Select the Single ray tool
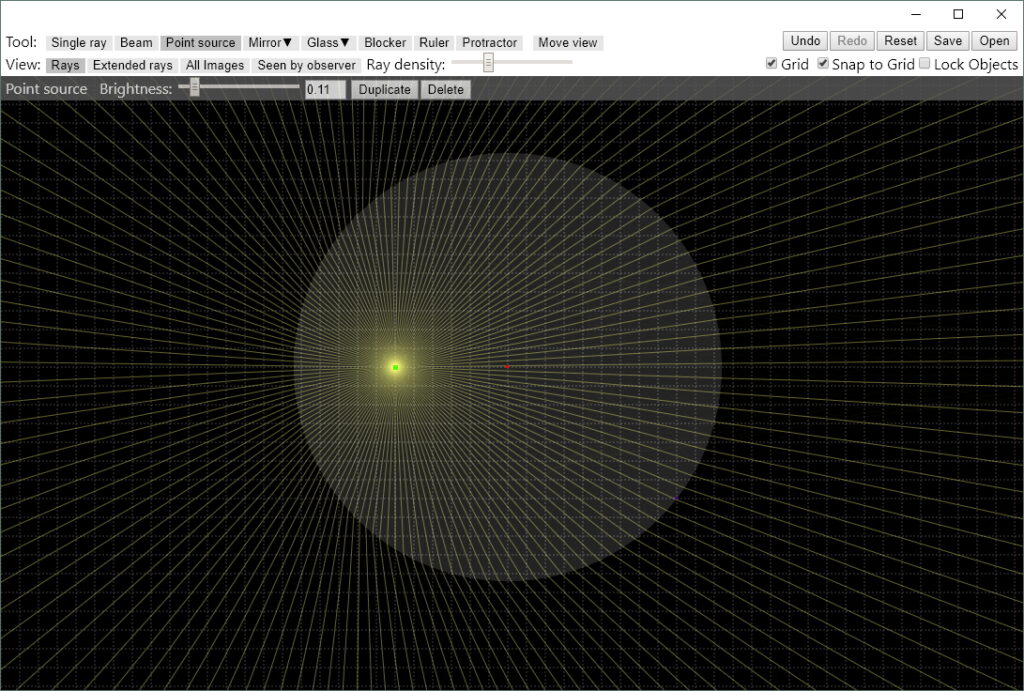Image resolution: width=1024 pixels, height=691 pixels. pos(78,43)
